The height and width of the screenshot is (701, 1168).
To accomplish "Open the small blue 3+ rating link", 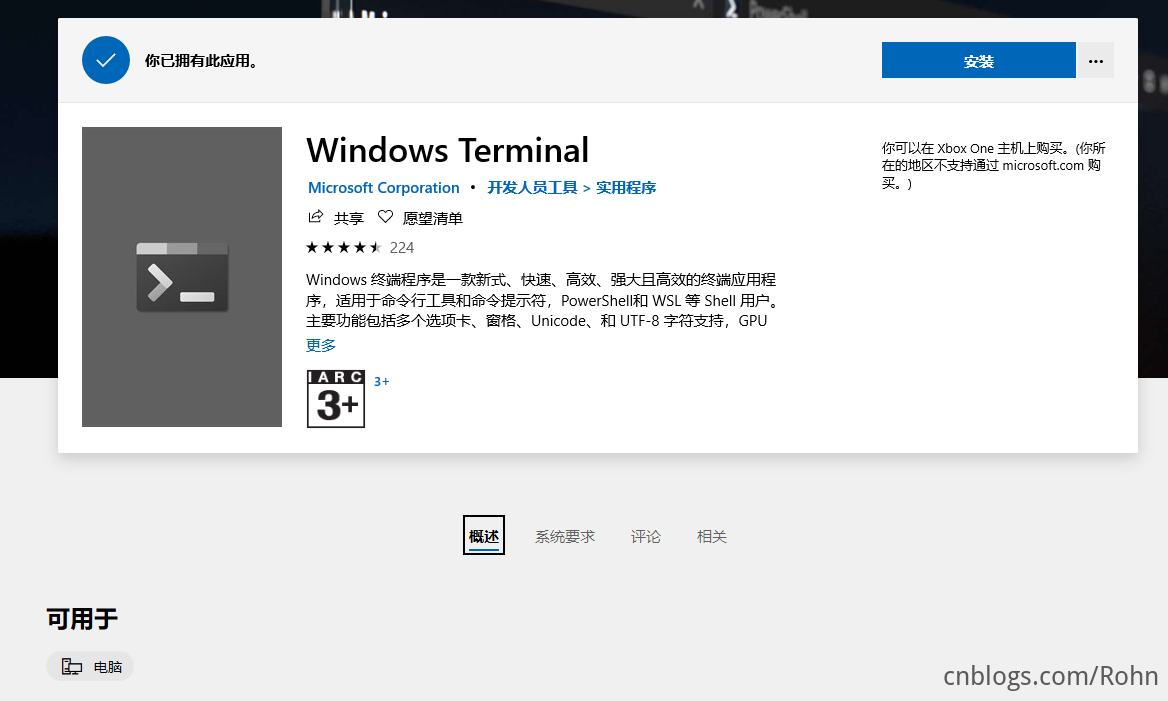I will pyautogui.click(x=381, y=381).
